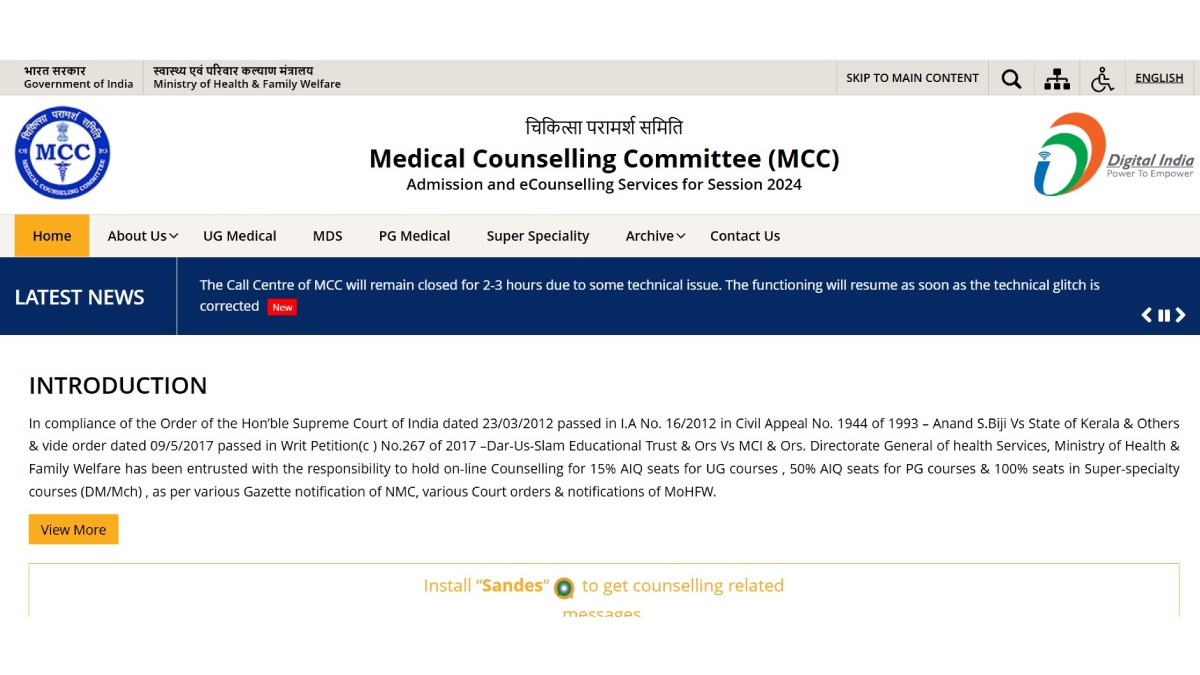Open the search magnifier icon
The image size is (1200, 675).
click(x=1011, y=79)
